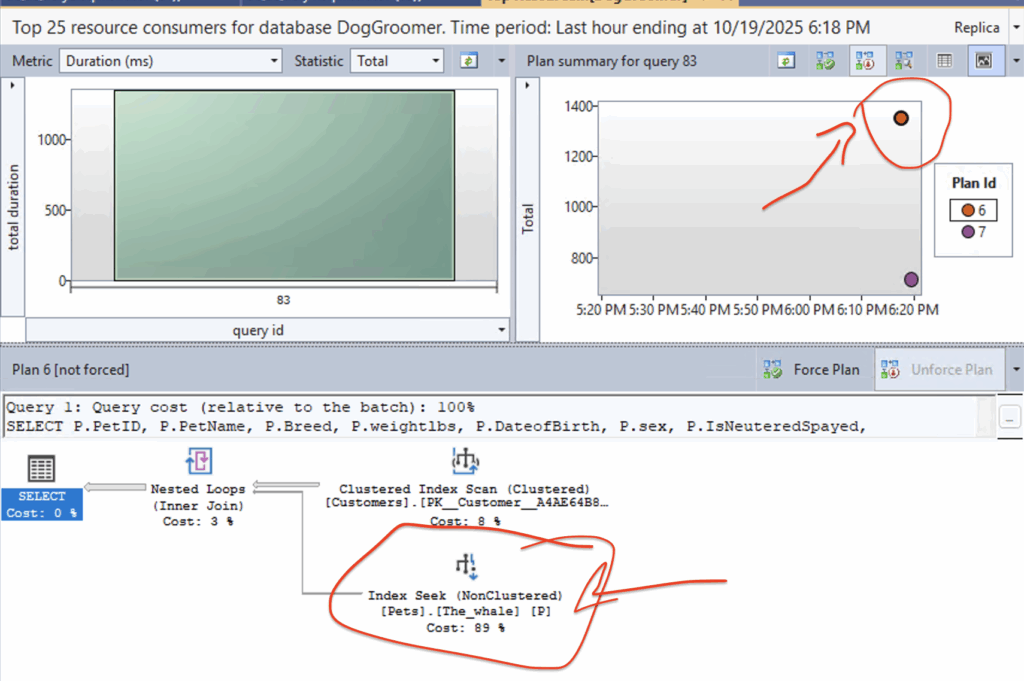1024x681 pixels.
Task: Click the Force Plan button
Action: click(812, 369)
